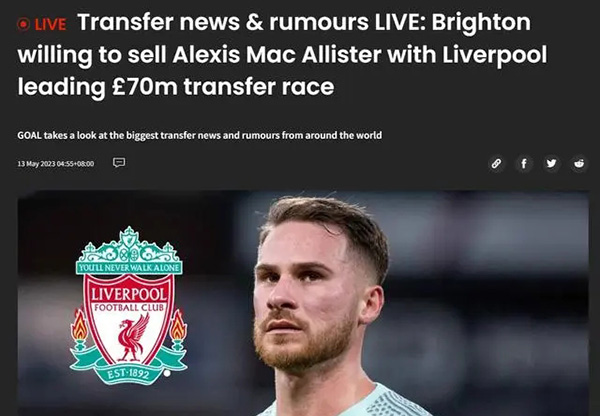
Task: Click GOAL in the article subheading
Action: (x=29, y=135)
